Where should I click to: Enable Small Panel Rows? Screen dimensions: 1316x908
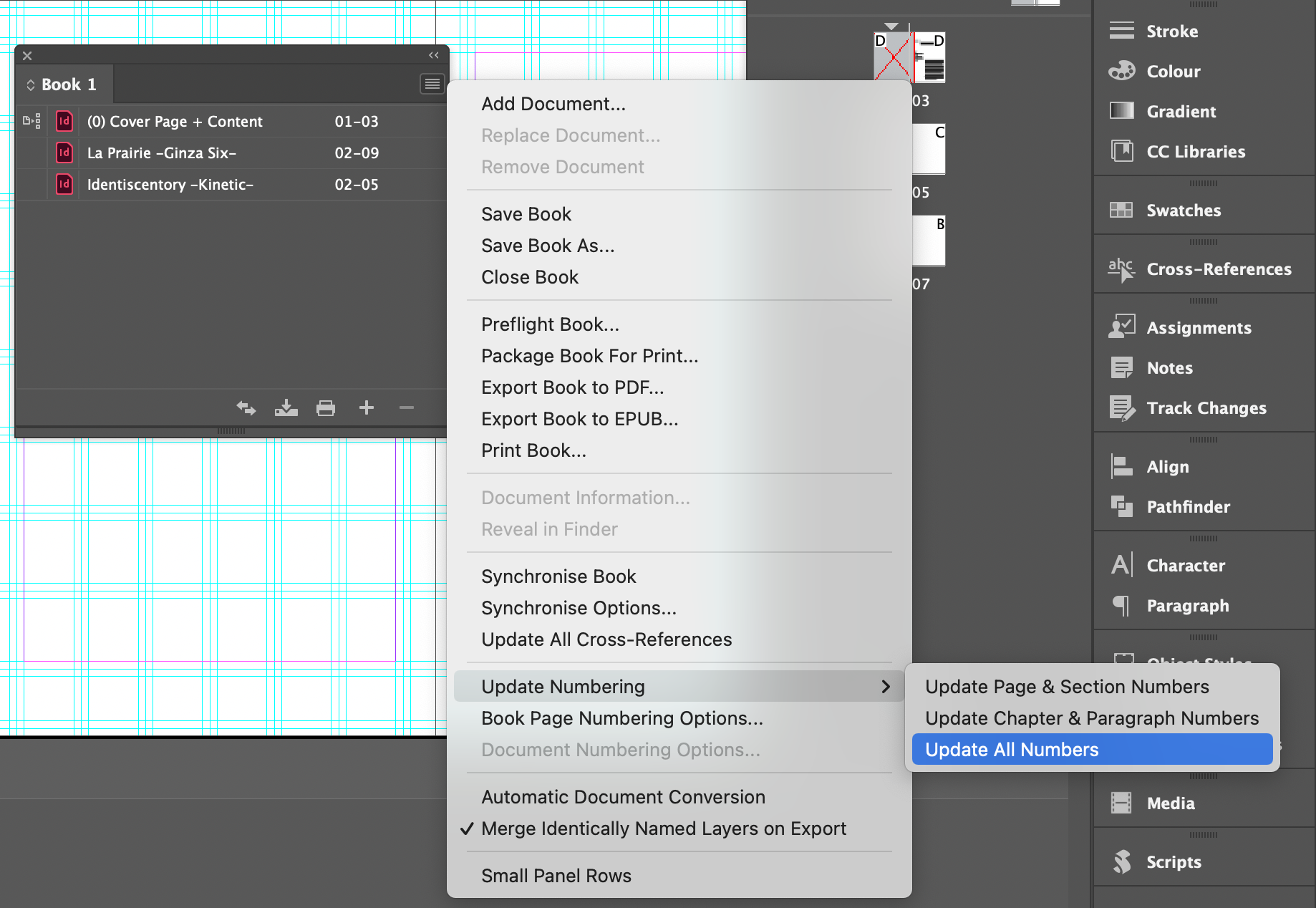(556, 875)
